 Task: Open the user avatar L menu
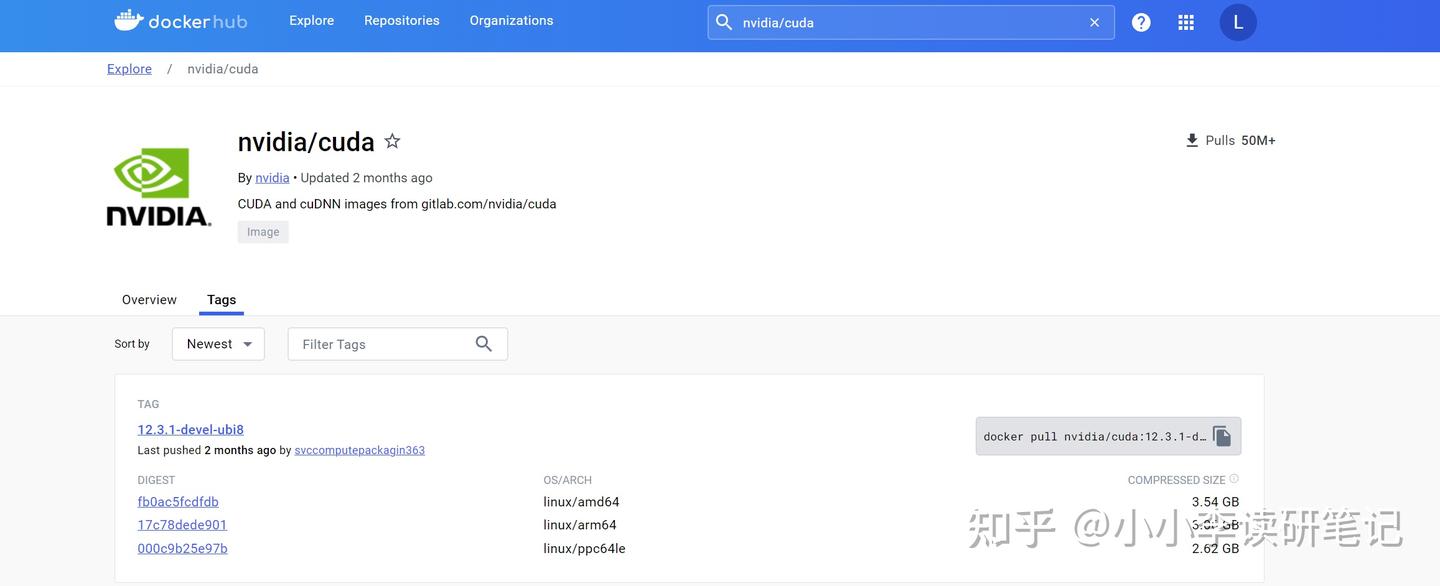(1238, 22)
